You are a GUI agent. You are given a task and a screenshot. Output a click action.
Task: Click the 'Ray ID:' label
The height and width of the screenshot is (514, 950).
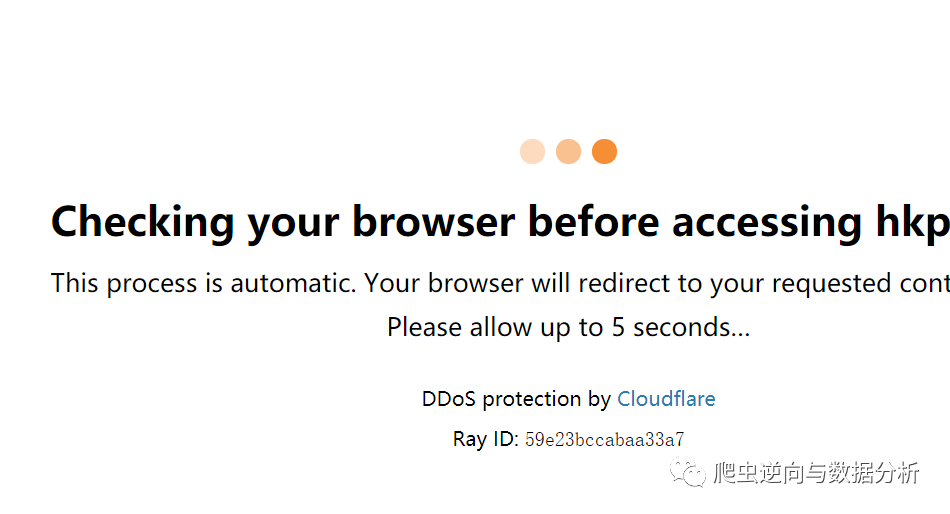(485, 439)
